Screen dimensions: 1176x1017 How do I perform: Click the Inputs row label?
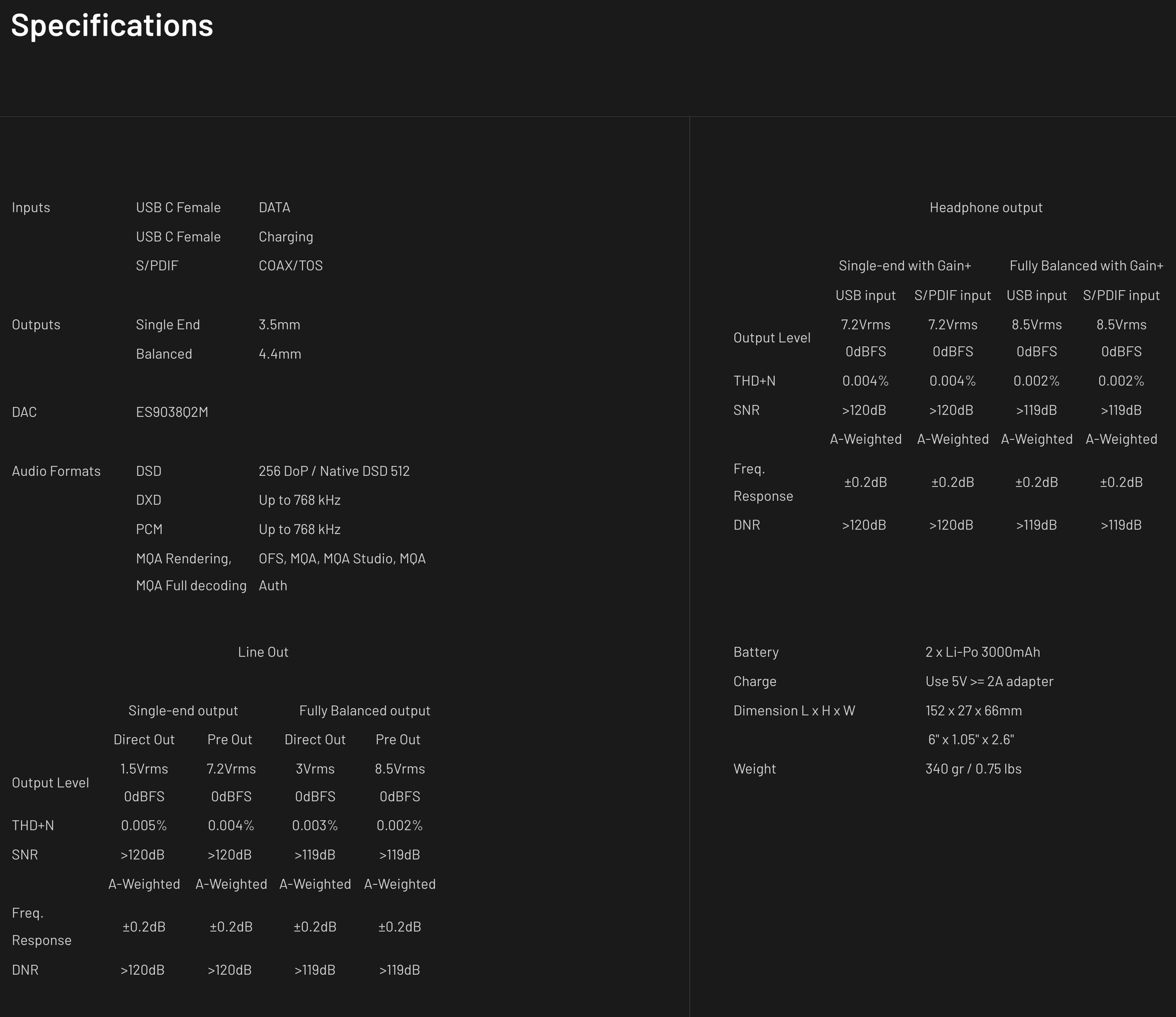point(31,208)
